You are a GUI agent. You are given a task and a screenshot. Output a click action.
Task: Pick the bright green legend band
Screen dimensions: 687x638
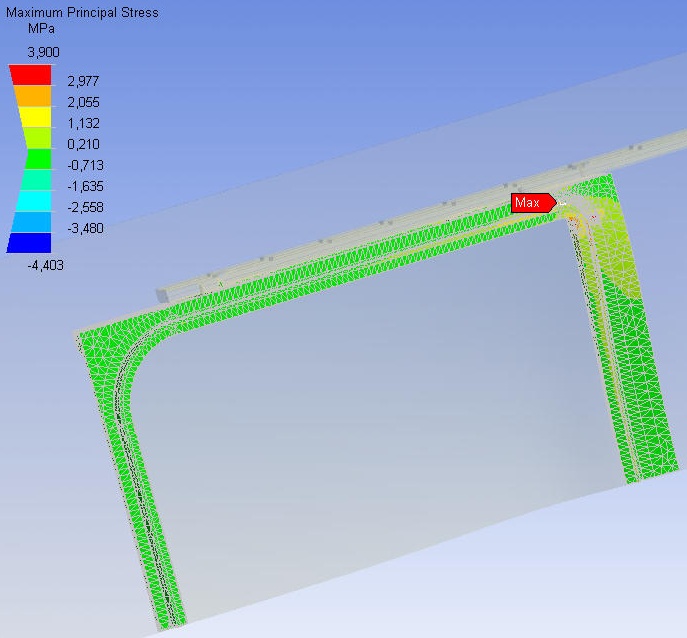point(29,159)
